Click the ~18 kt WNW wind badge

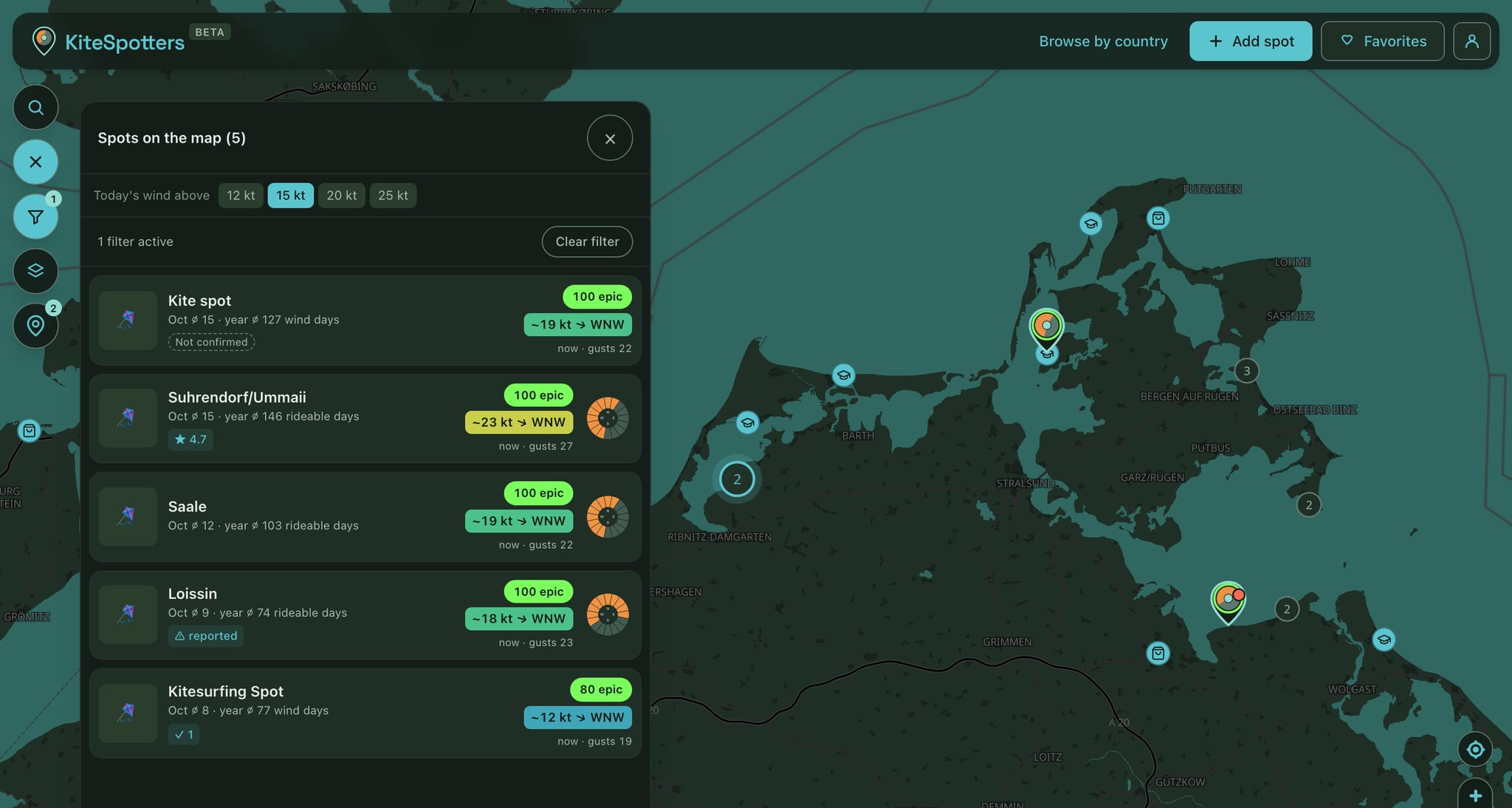pos(519,619)
